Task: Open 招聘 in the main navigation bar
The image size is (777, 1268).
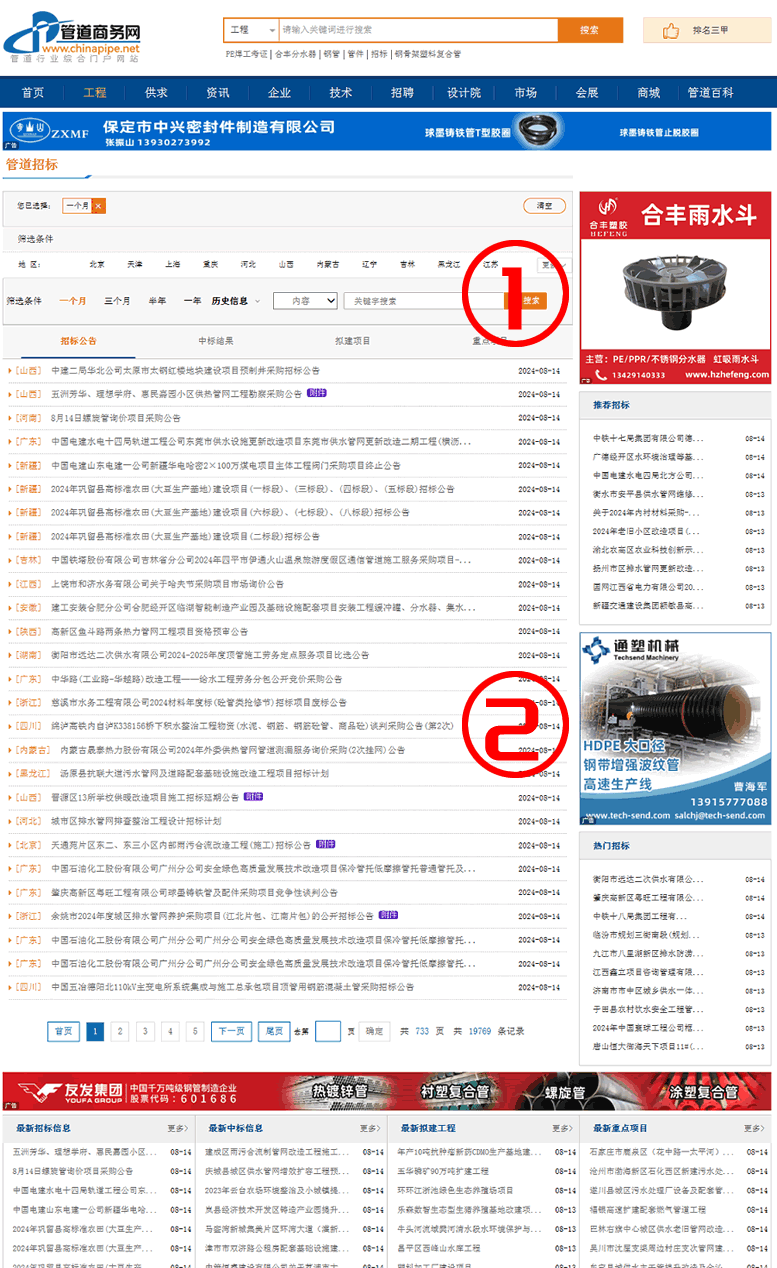Action: point(402,93)
